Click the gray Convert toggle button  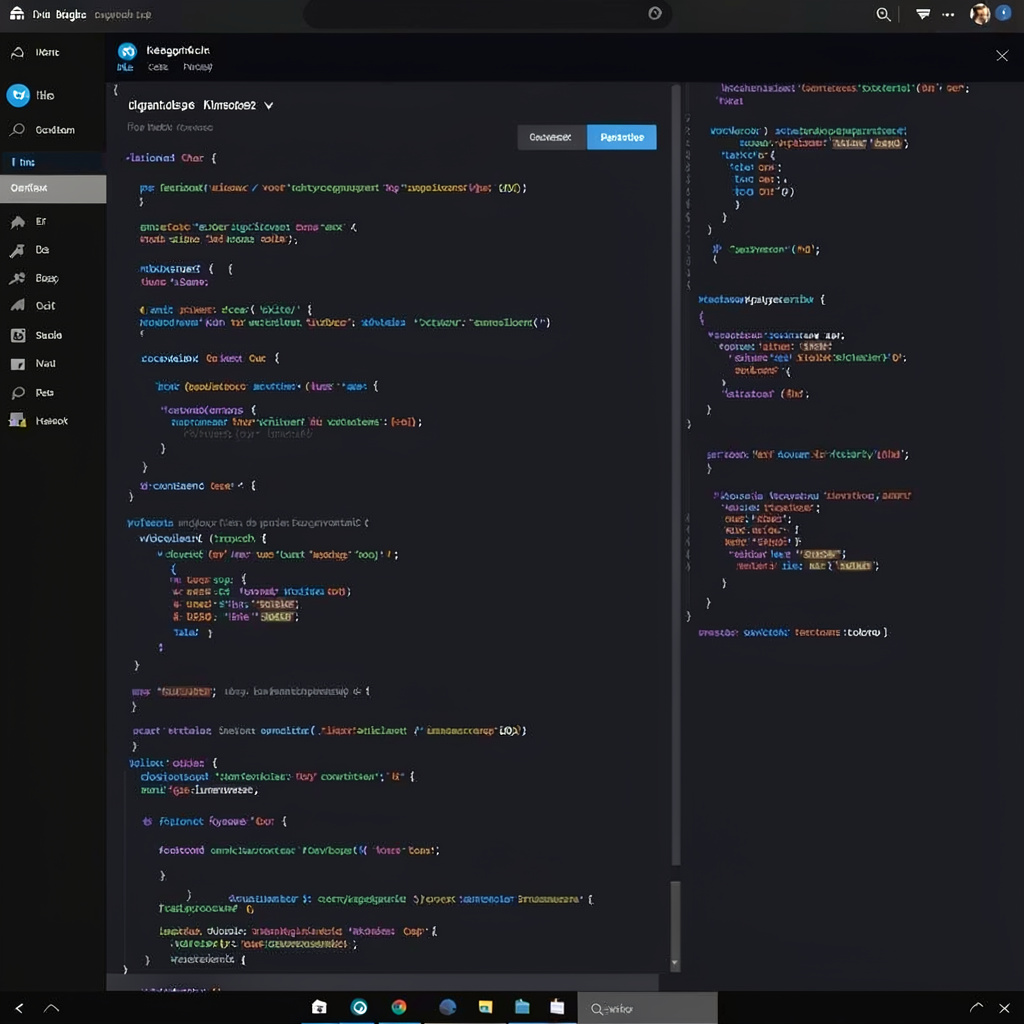tap(551, 137)
